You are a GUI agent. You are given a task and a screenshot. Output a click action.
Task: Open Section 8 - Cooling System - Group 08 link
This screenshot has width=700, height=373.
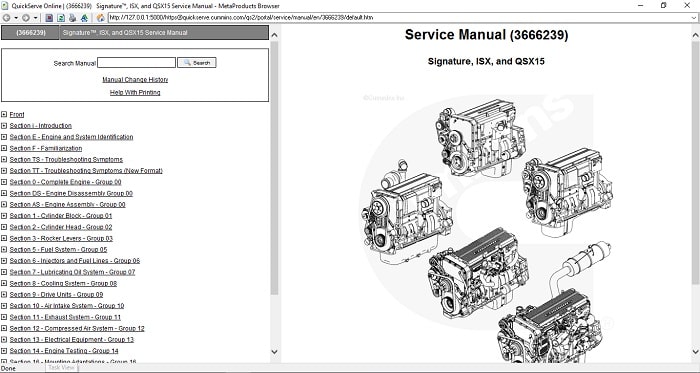(x=63, y=284)
